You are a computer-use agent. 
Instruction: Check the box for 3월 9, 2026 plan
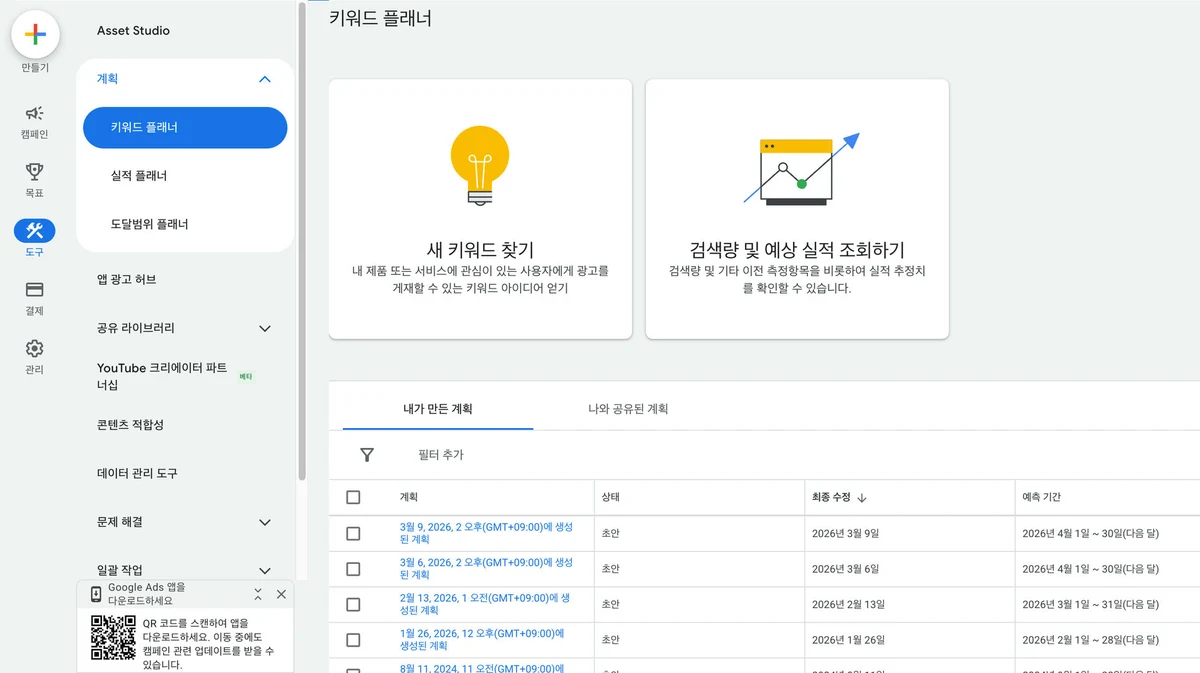(353, 534)
